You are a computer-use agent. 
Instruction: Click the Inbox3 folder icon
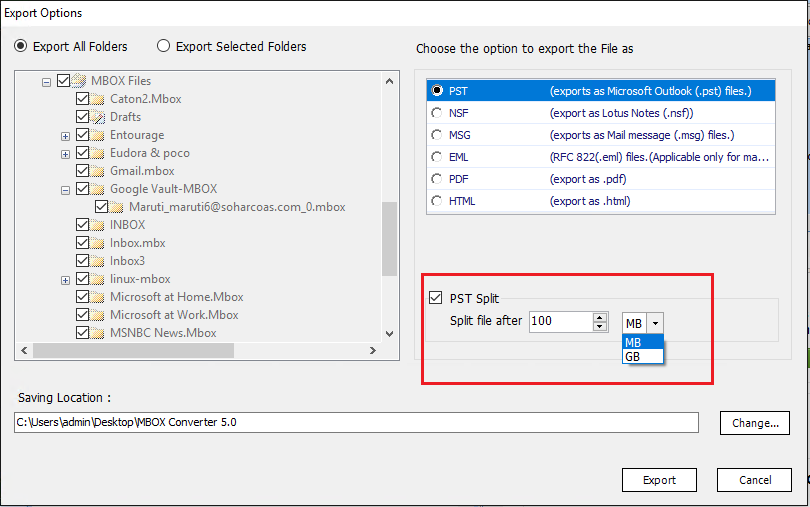pyautogui.click(x=97, y=261)
